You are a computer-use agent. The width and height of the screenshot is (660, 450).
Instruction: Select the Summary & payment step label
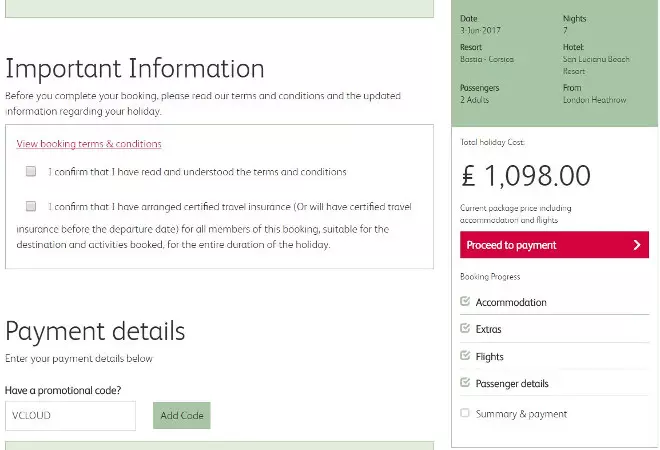[521, 414]
